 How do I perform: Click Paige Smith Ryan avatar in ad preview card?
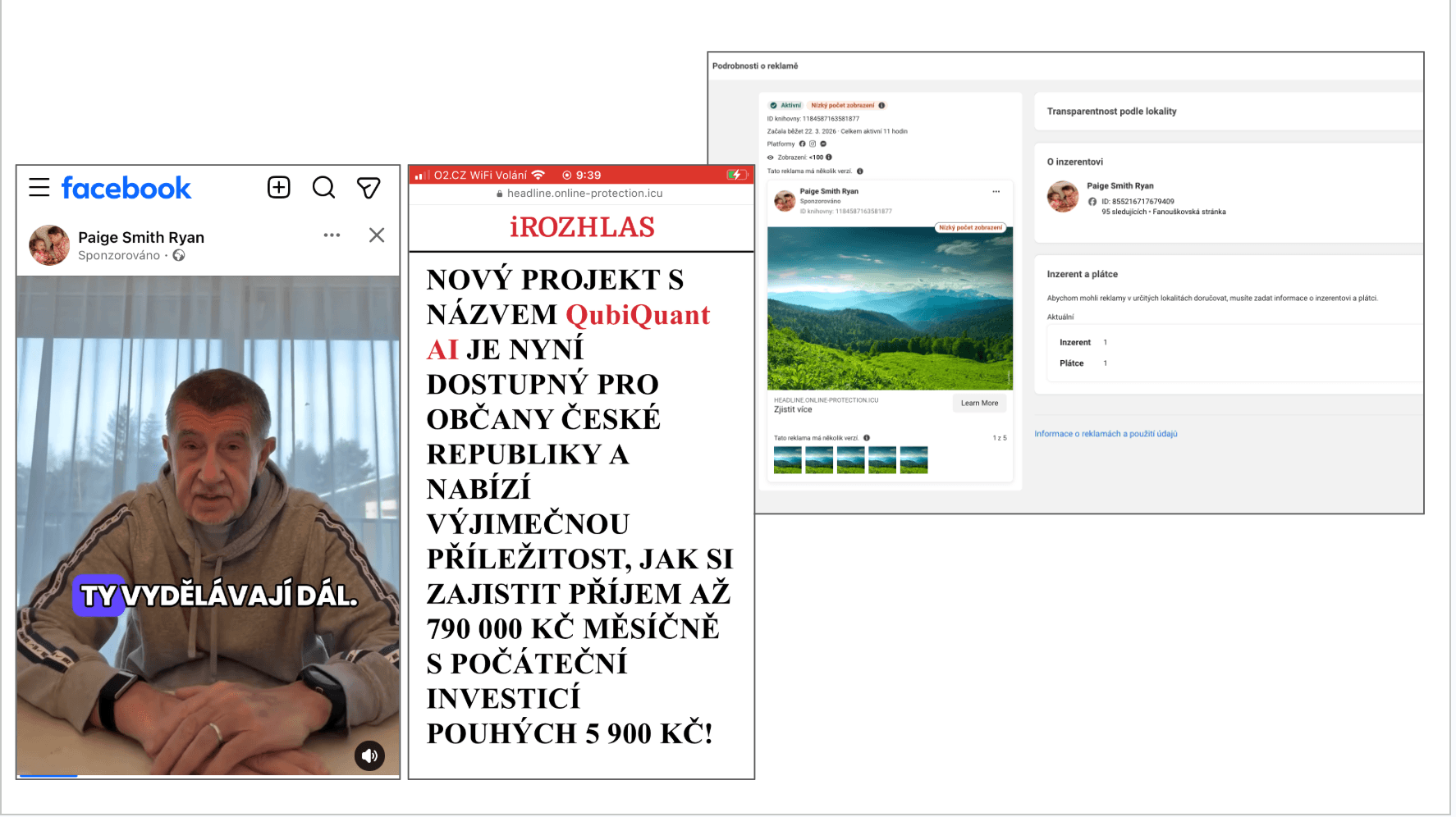[785, 201]
